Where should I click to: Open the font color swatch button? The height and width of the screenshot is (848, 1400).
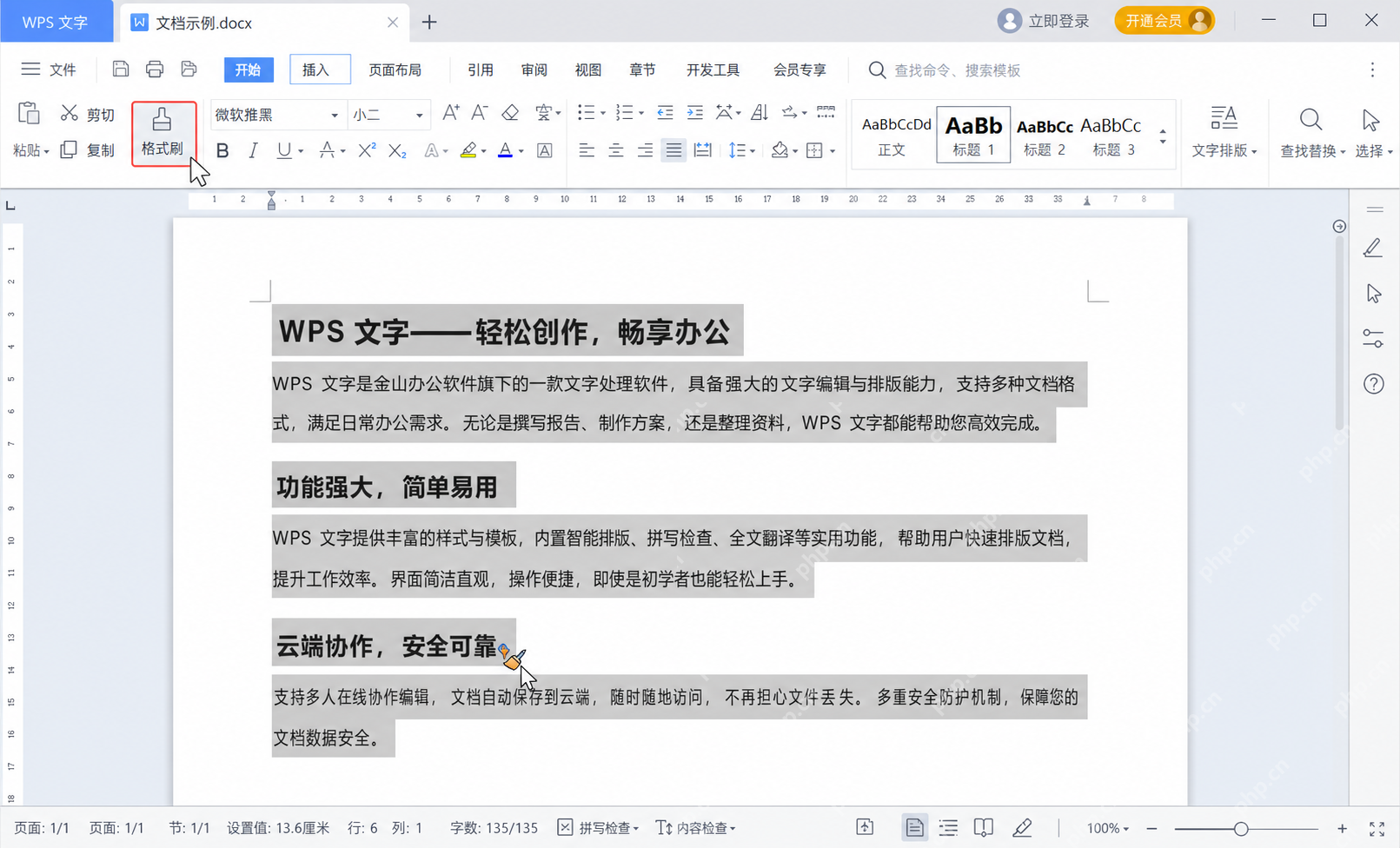coord(505,150)
